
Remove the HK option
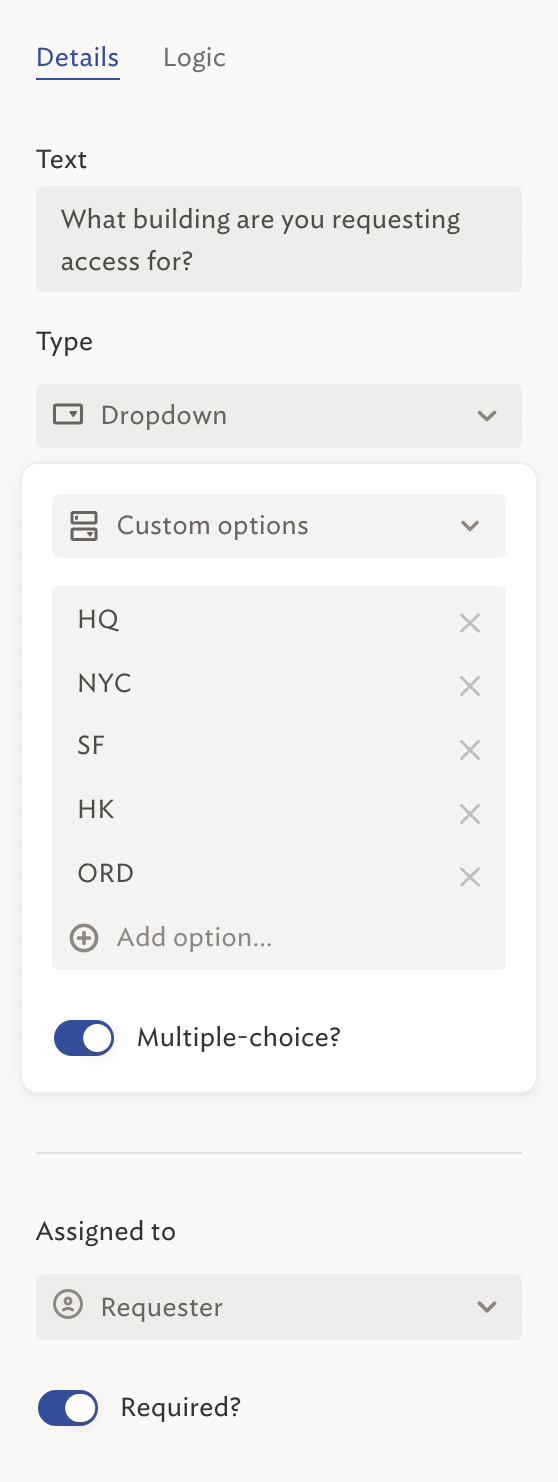pyautogui.click(x=470, y=814)
